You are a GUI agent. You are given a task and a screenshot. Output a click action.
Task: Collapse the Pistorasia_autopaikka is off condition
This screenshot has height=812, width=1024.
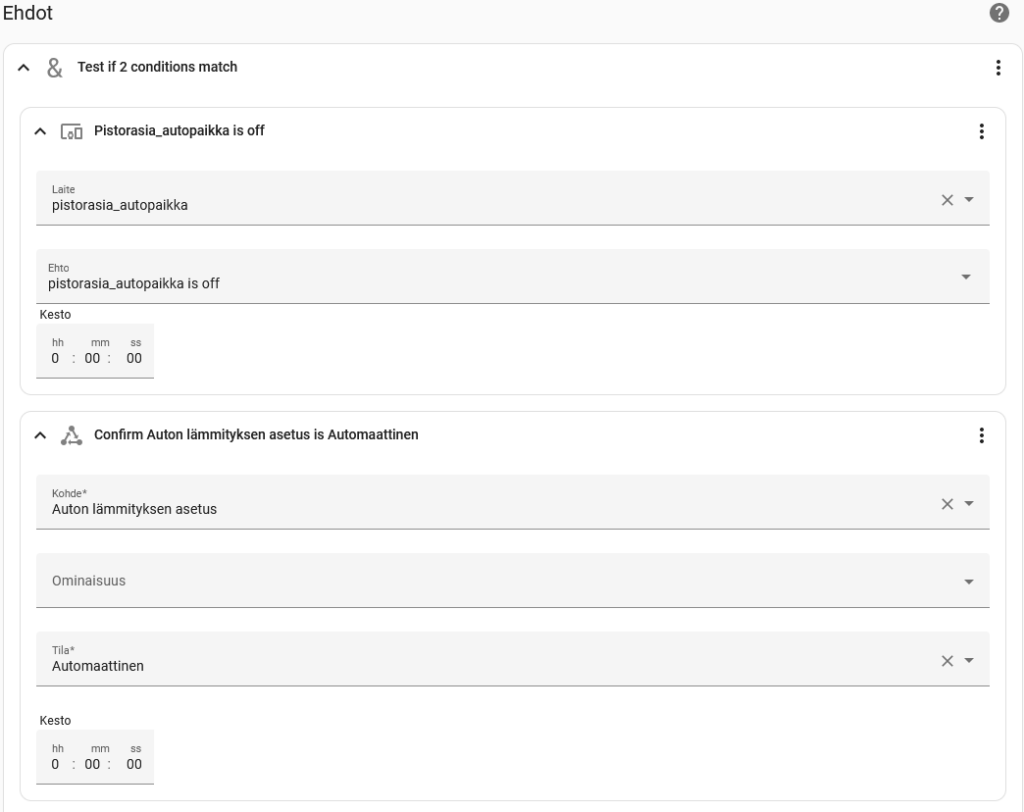pyautogui.click(x=40, y=131)
